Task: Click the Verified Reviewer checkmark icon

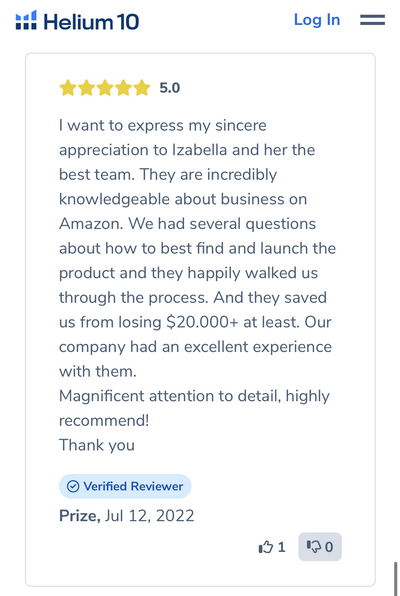Action: pos(73,486)
